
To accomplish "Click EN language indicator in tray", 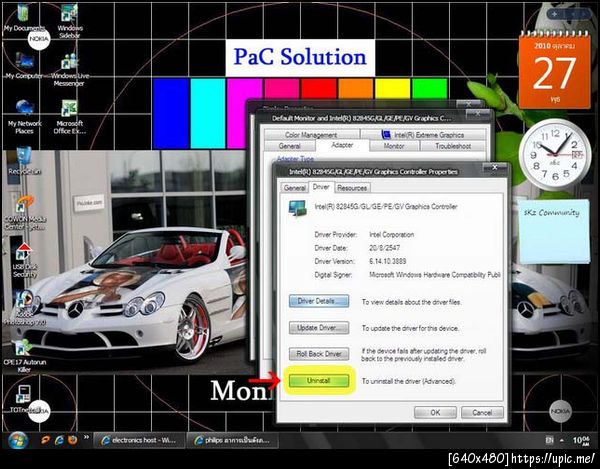I will click(549, 440).
